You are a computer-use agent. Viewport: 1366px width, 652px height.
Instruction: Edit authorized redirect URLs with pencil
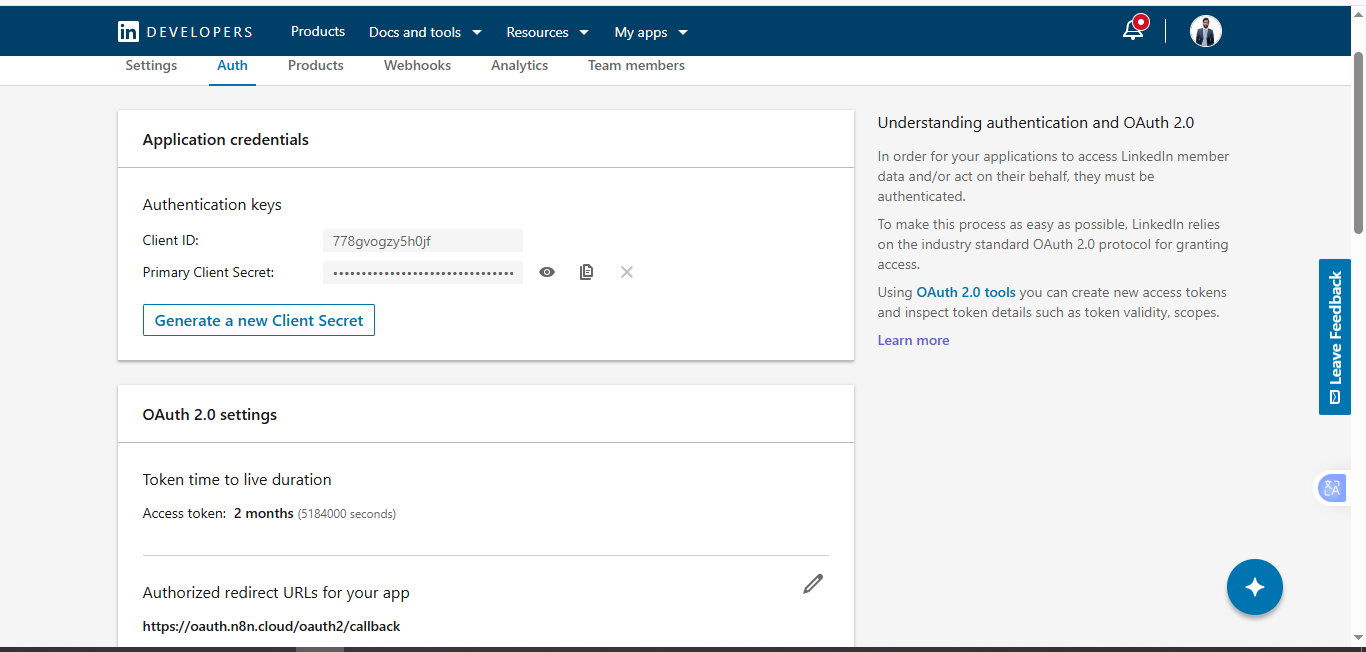click(x=813, y=584)
